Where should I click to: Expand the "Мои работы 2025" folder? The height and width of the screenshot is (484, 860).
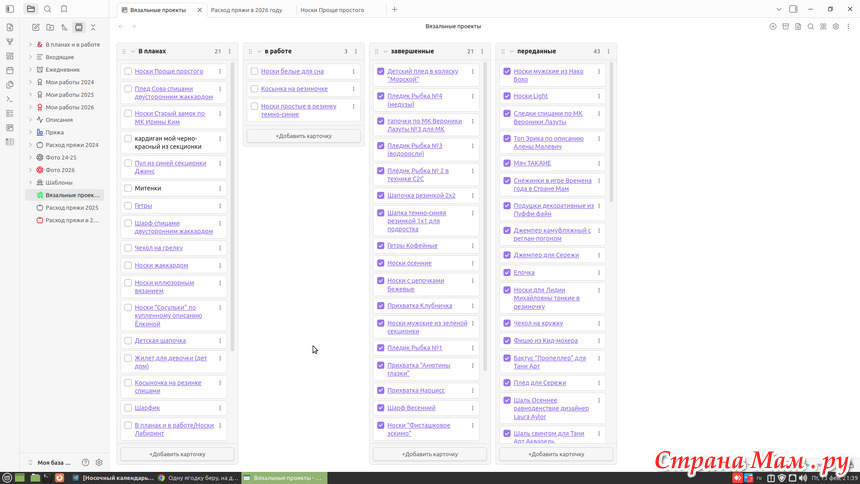click(x=30, y=95)
